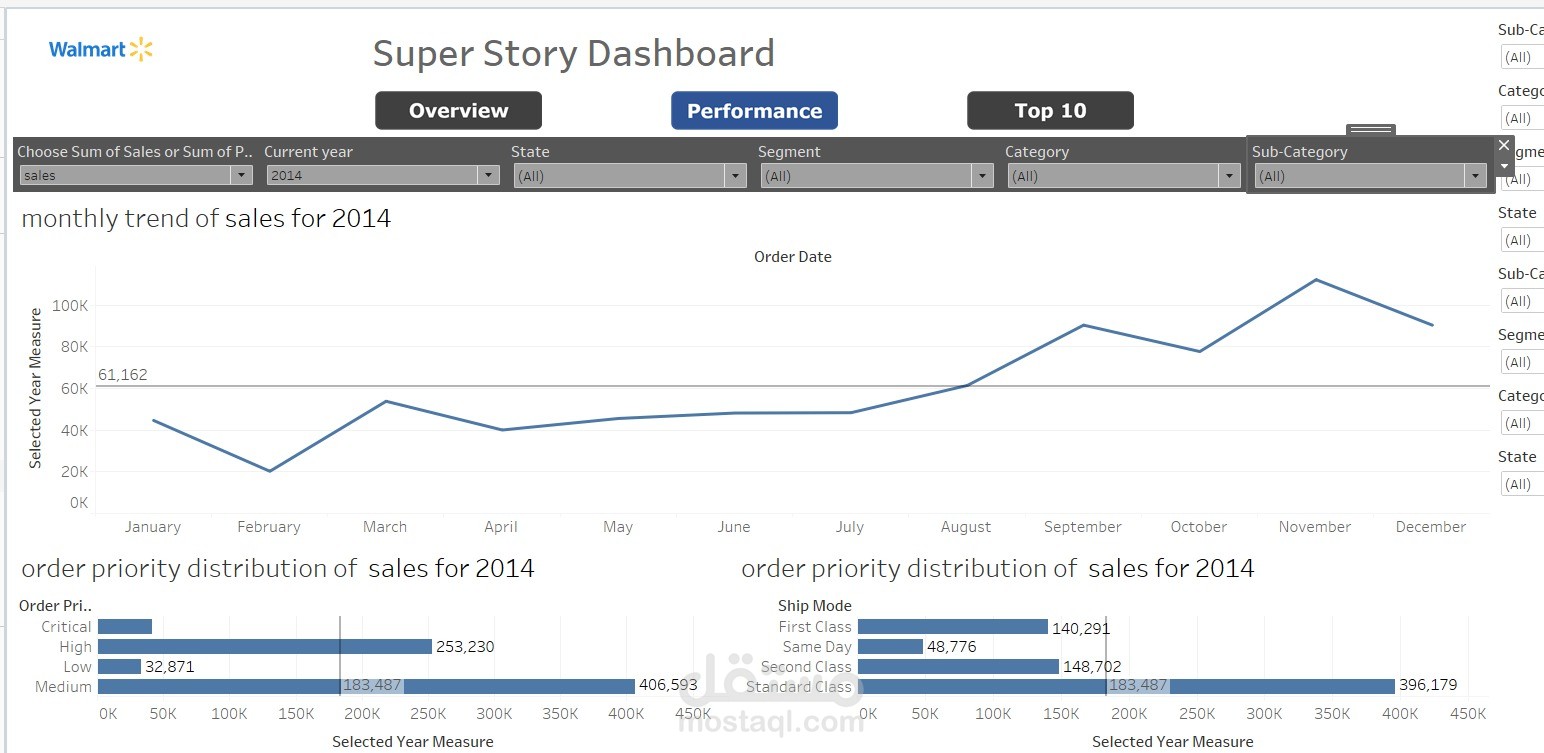This screenshot has width=1544, height=753.
Task: Click the highlighted Performance navigation button
Action: click(x=754, y=110)
